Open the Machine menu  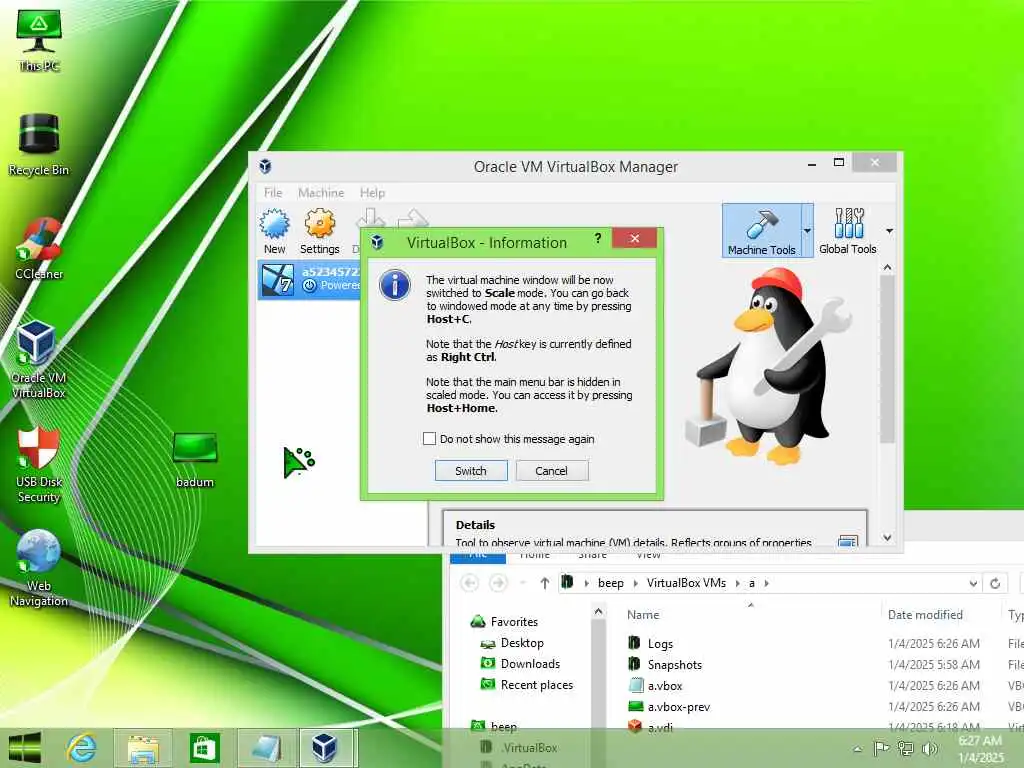click(321, 193)
